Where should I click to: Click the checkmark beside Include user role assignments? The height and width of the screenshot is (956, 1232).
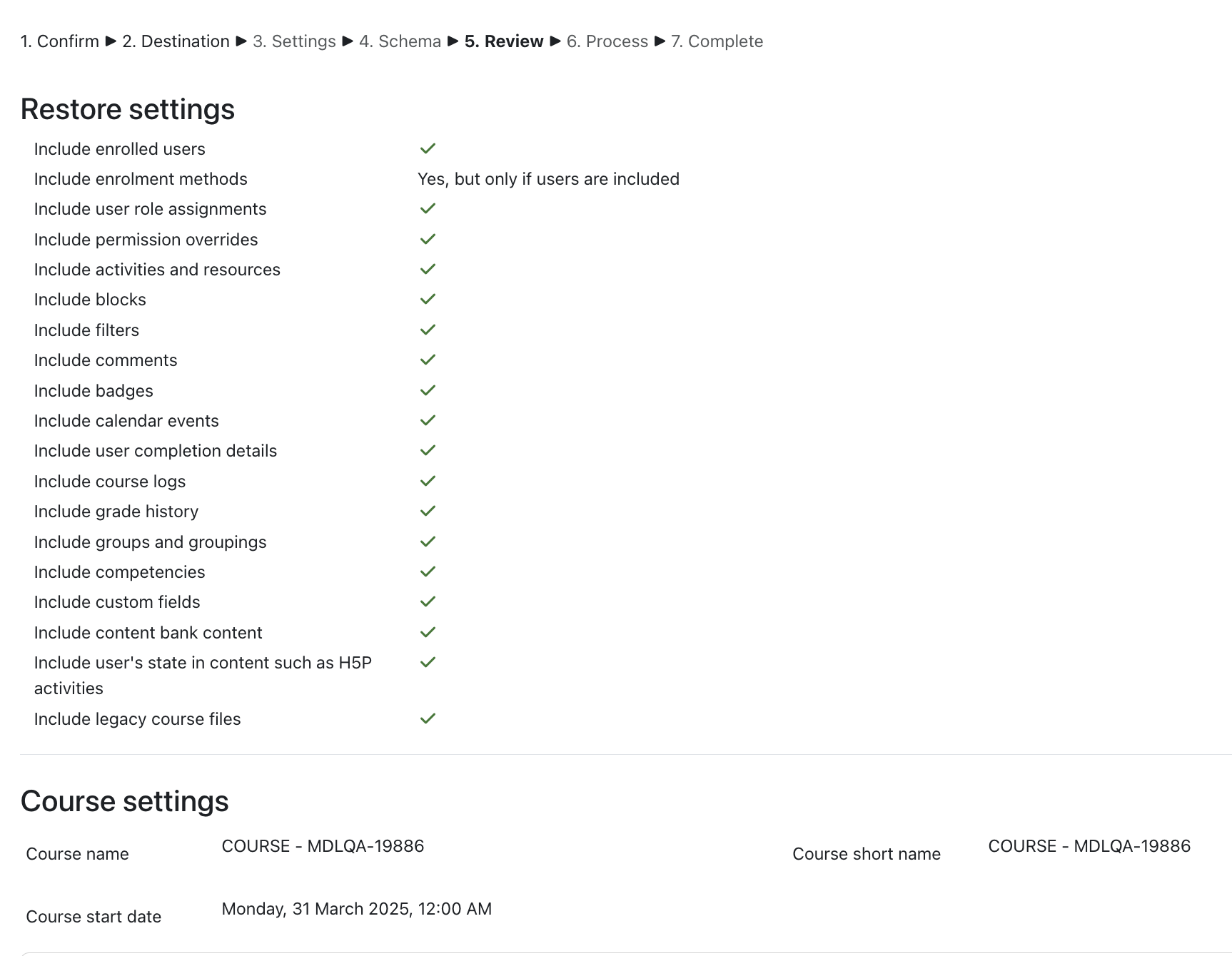(x=428, y=208)
